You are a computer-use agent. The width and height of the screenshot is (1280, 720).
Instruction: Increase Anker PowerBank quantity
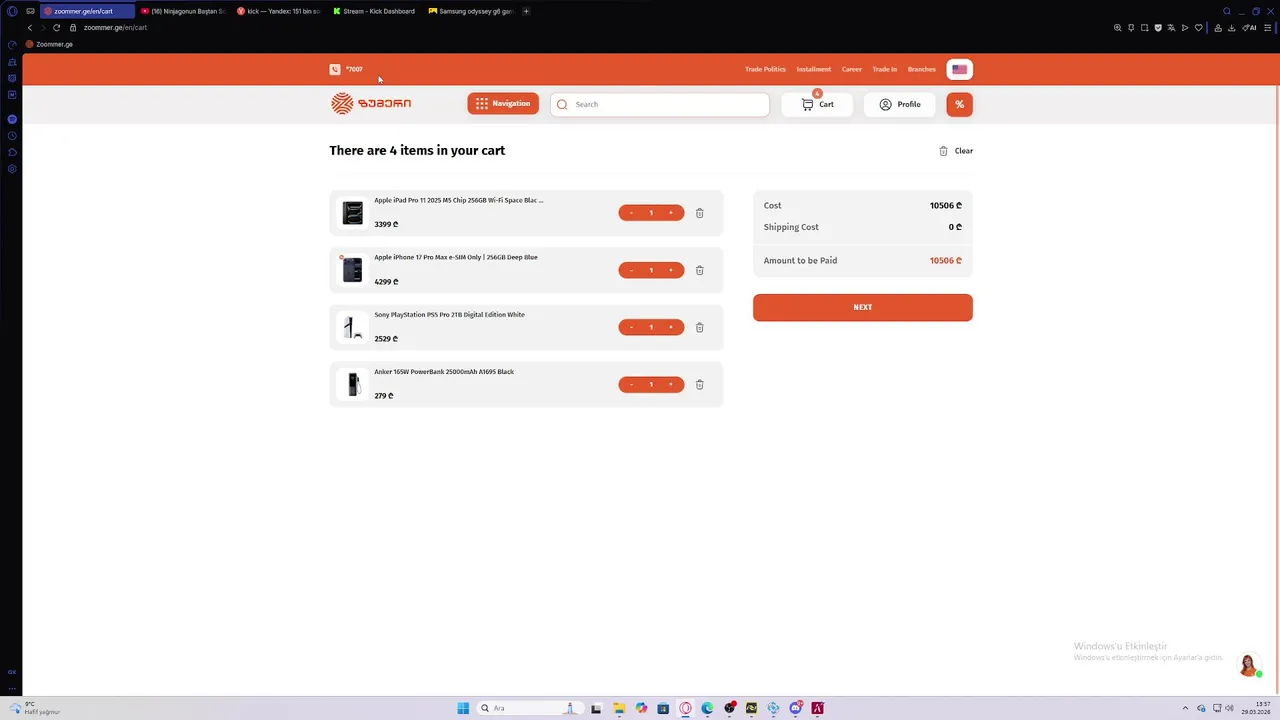[671, 384]
